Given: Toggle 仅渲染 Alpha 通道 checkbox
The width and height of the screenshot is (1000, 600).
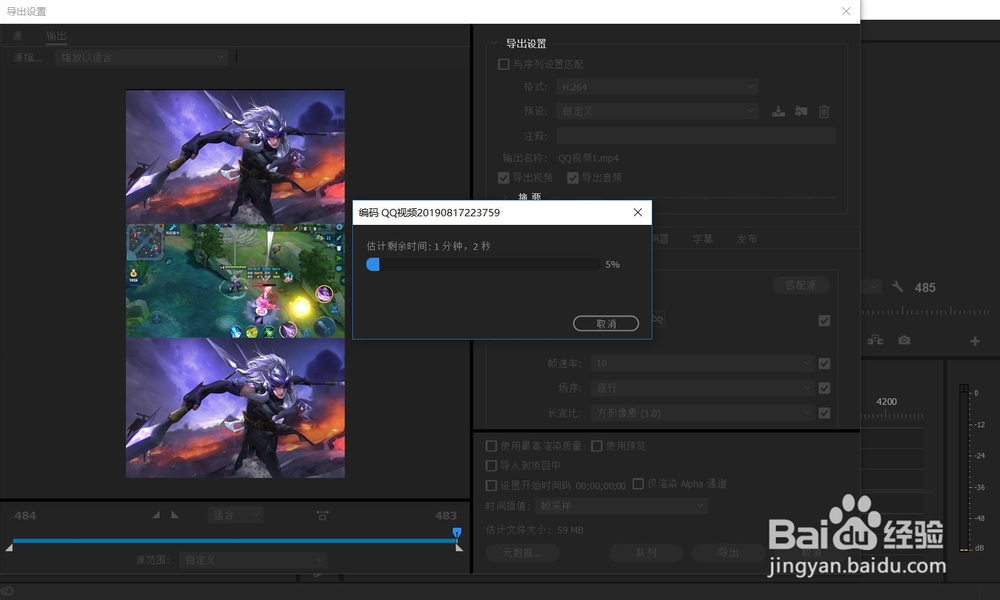Looking at the screenshot, I should [x=638, y=484].
